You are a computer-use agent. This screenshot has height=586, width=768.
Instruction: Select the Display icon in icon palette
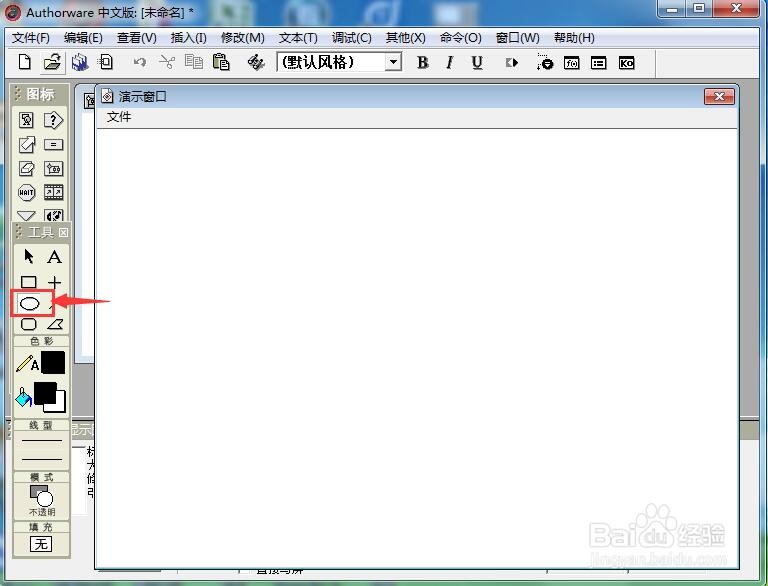[x=26, y=120]
